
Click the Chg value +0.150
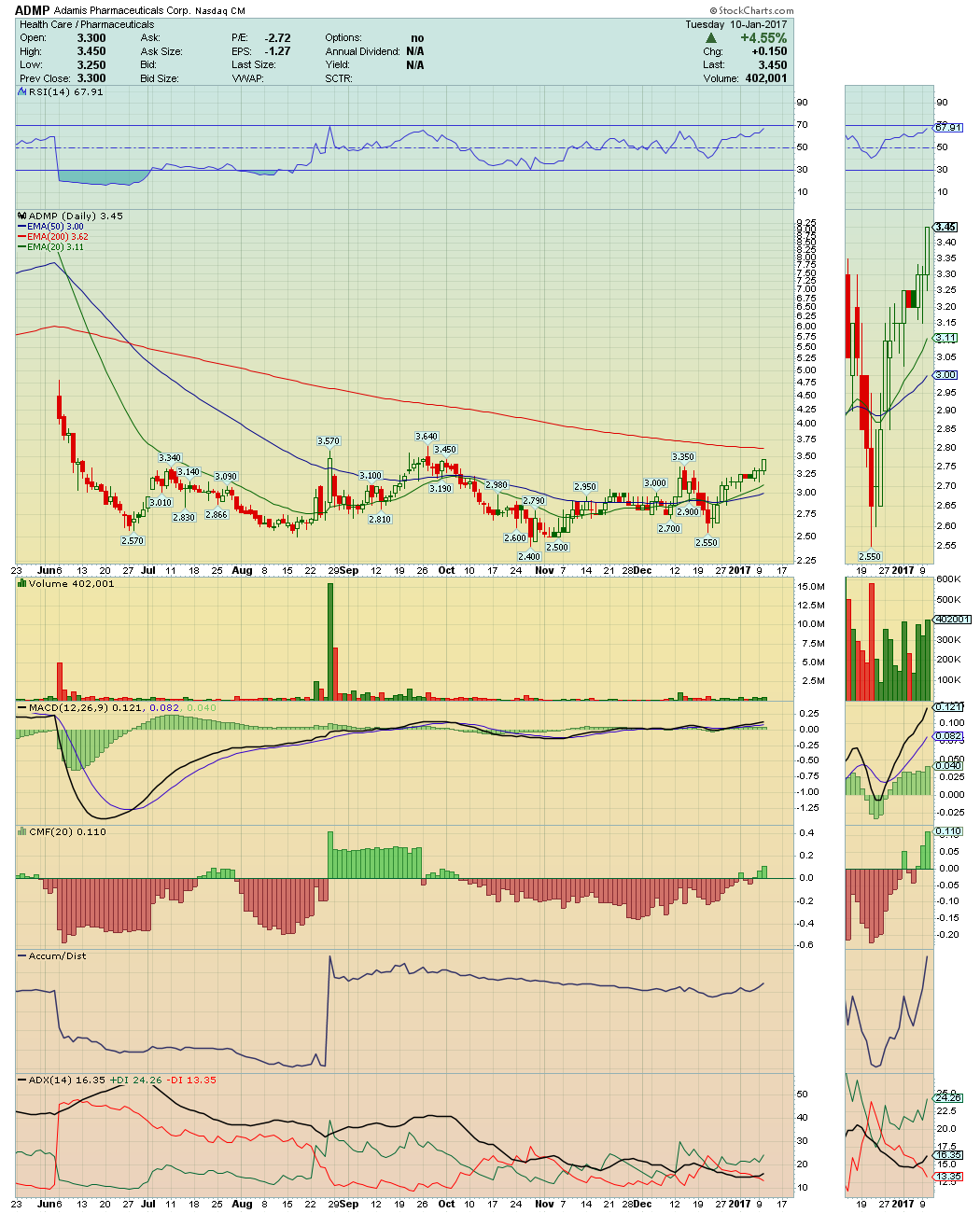pyautogui.click(x=770, y=51)
